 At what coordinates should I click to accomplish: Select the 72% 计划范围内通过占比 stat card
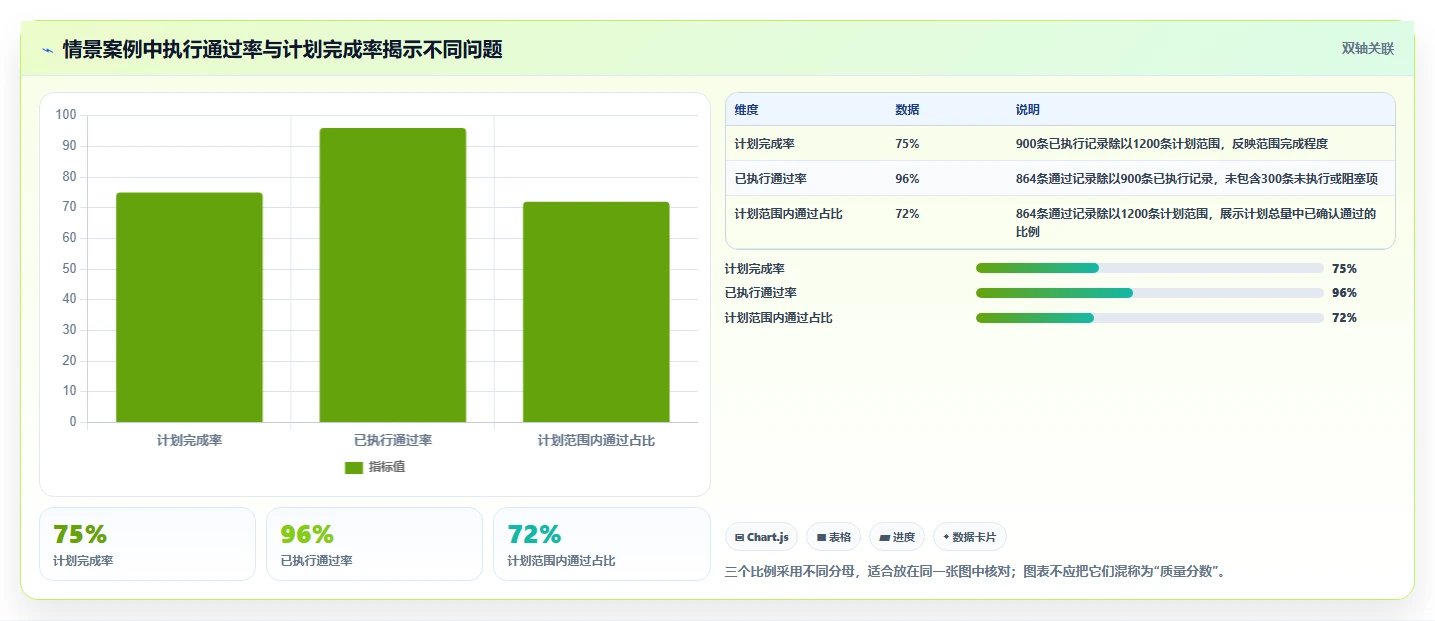click(x=601, y=544)
